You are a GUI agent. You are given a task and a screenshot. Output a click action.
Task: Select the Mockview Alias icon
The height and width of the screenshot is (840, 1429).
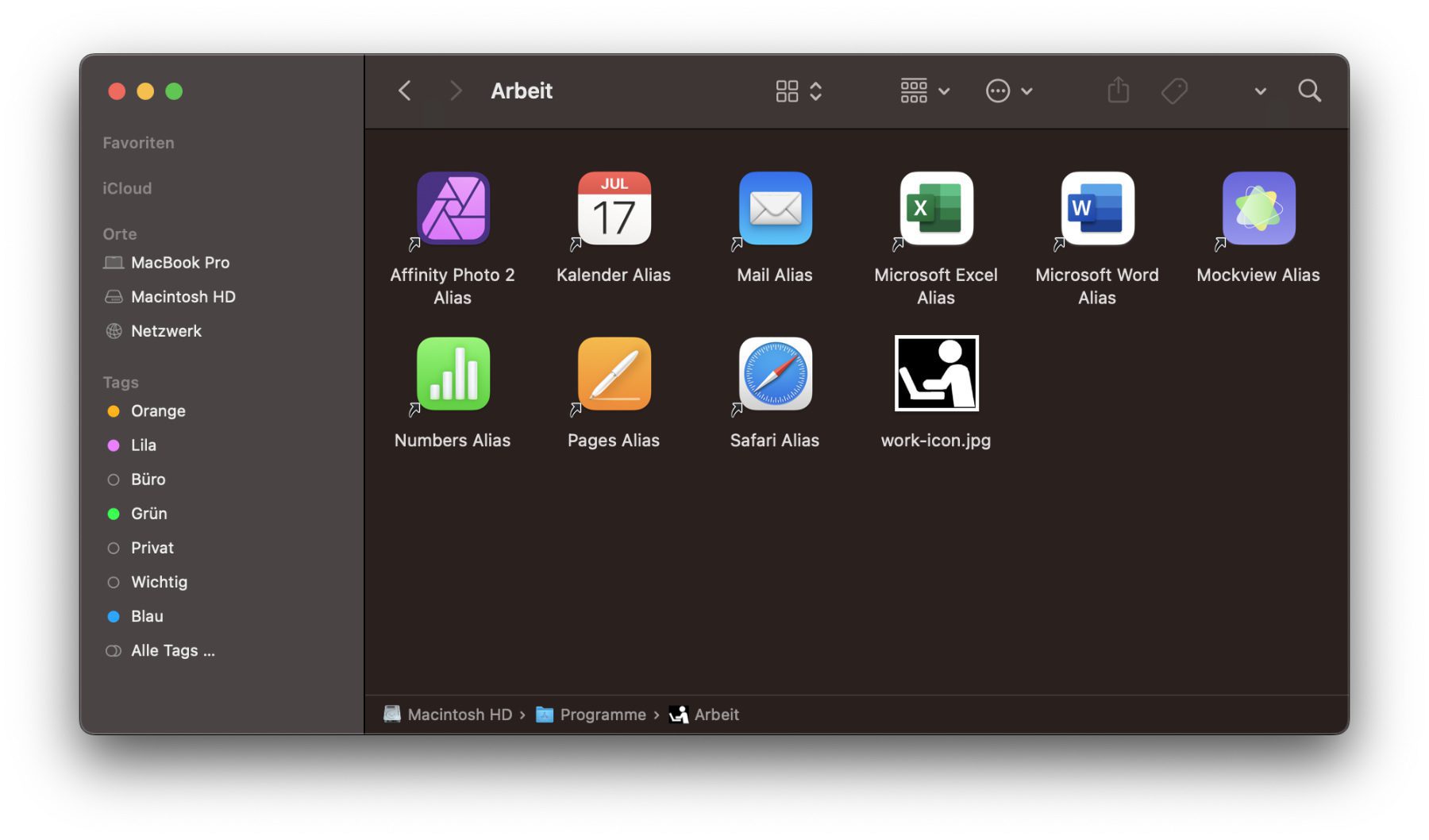coord(1258,209)
